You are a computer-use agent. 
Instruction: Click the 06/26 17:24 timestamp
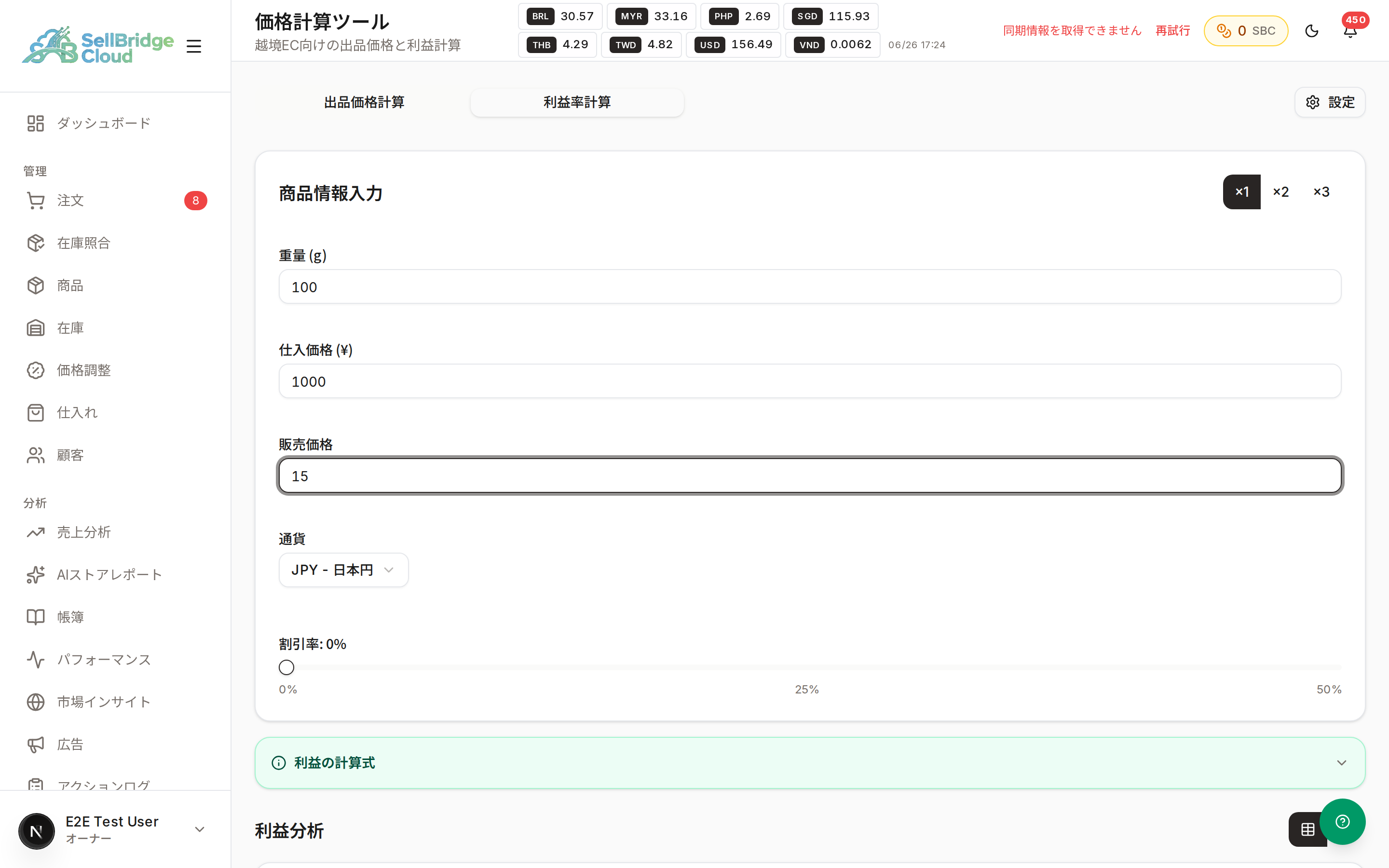(917, 45)
